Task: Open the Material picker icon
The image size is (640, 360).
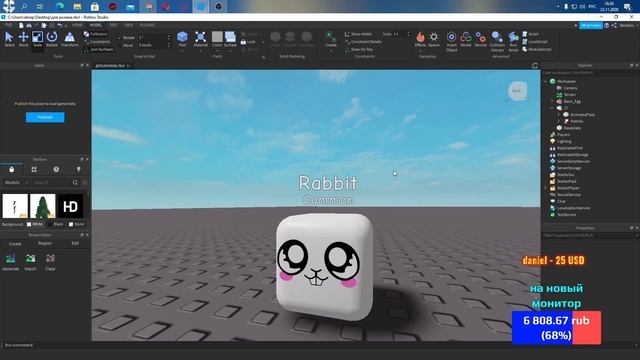Action: [x=200, y=37]
